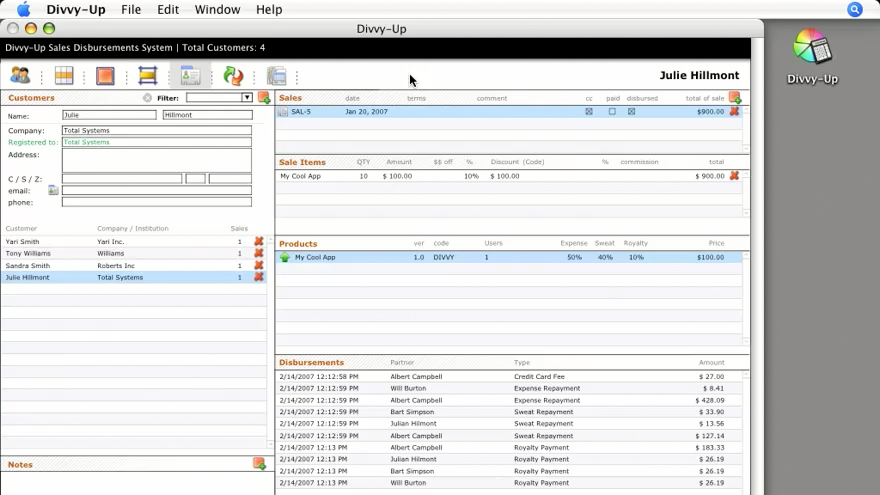880x495 pixels.
Task: Click the $900.00 total of sale value
Action: tap(711, 112)
